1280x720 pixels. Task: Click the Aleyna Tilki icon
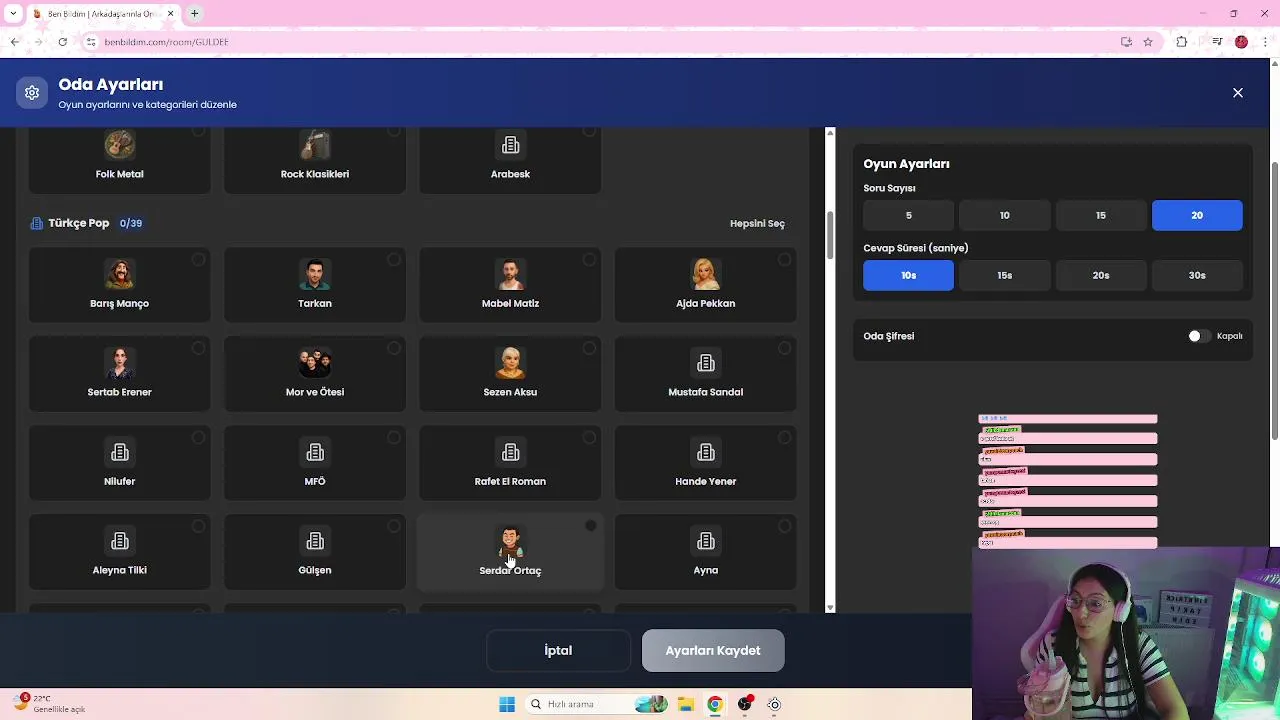coord(119,541)
